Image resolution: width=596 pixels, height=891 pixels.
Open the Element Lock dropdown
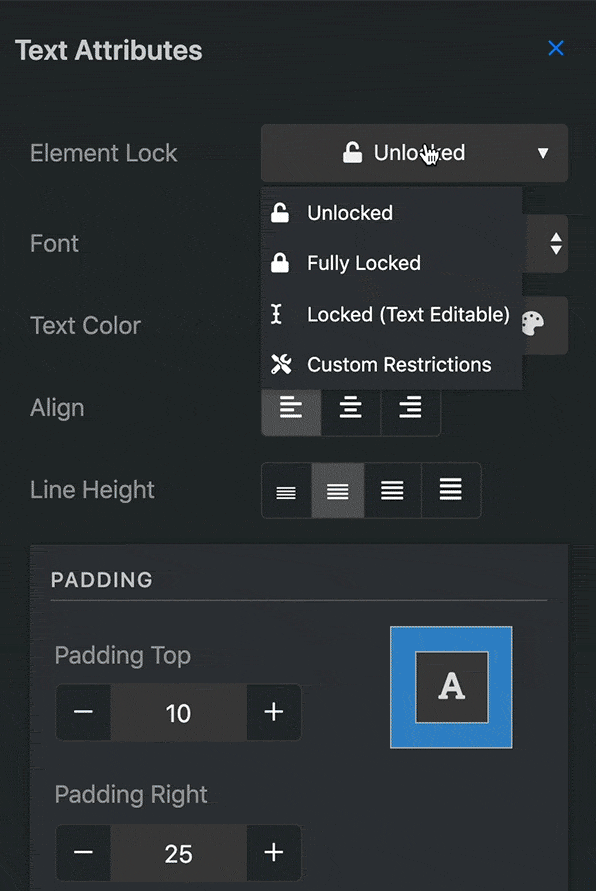click(414, 152)
